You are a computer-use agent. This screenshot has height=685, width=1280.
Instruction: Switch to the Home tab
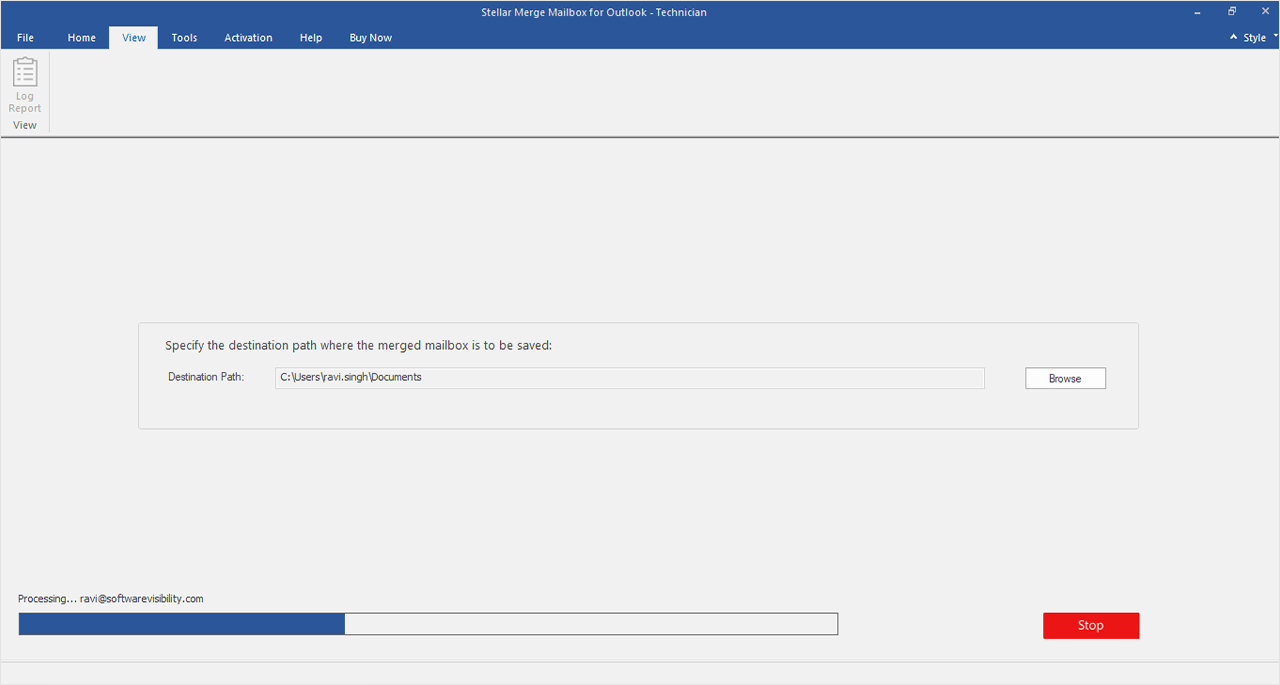[x=82, y=38]
